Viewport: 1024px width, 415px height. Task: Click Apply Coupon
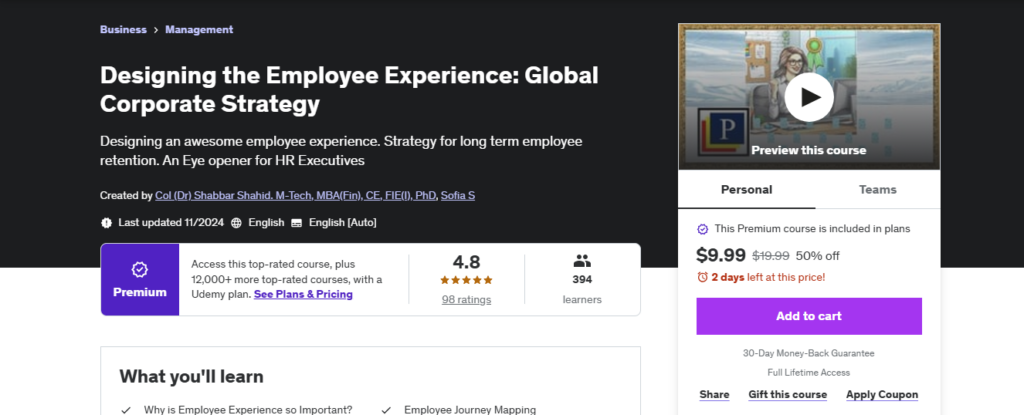[x=882, y=395]
